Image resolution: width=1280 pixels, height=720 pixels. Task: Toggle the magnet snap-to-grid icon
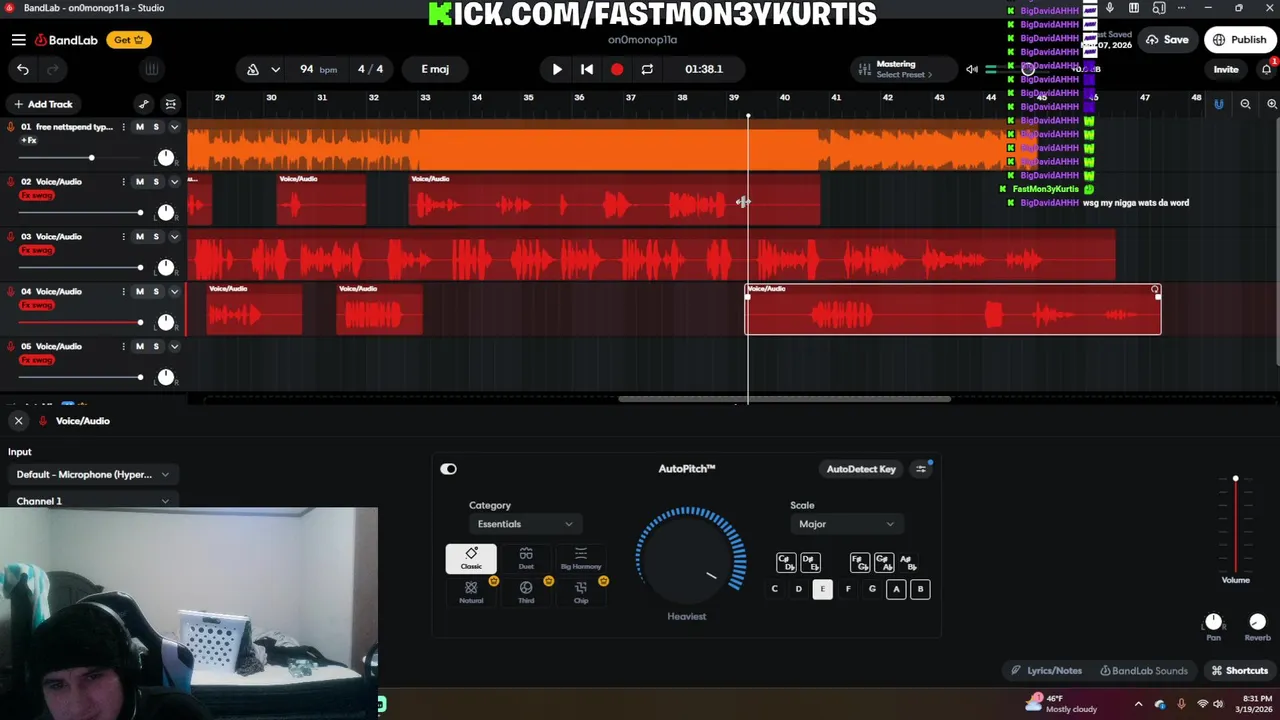tap(1218, 104)
